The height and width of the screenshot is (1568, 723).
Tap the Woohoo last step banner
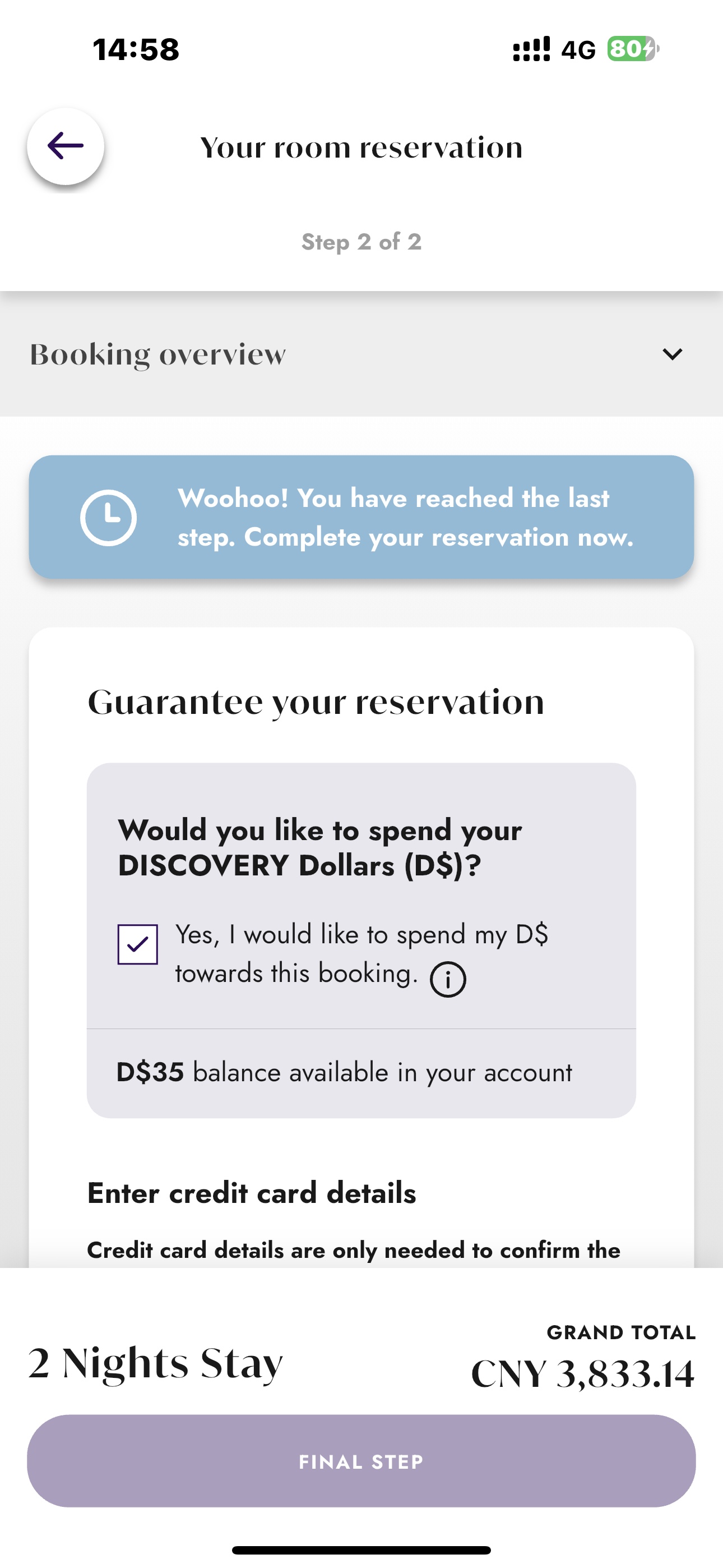(x=361, y=517)
